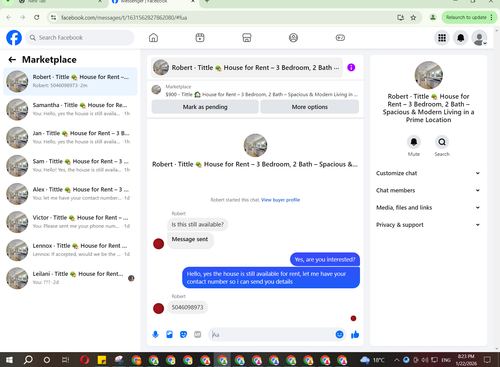Open View buyer profile link
500x367 pixels.
[x=280, y=200]
